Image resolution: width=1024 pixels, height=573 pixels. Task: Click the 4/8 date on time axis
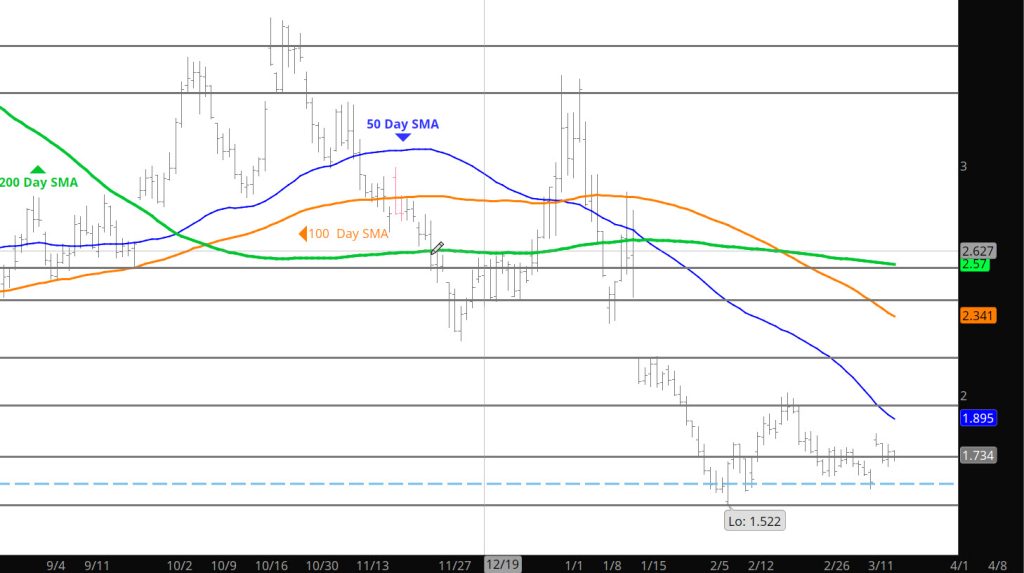[x=998, y=565]
